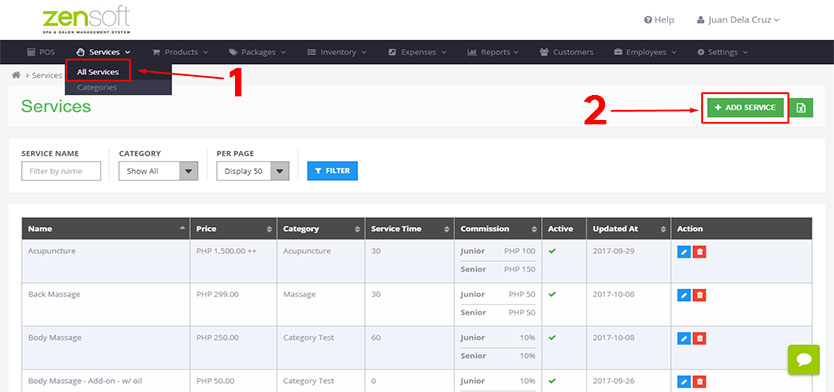834x392 pixels.
Task: Expand the Settings menu
Action: 722,52
